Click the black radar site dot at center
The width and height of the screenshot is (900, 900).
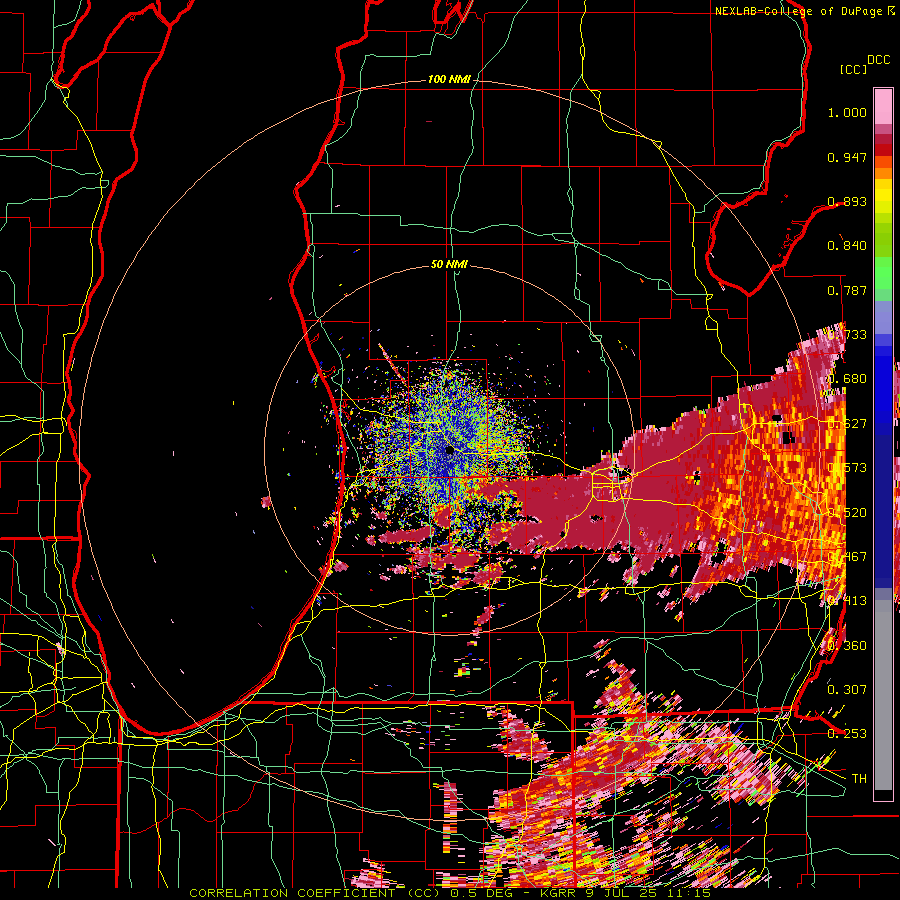(x=449, y=451)
